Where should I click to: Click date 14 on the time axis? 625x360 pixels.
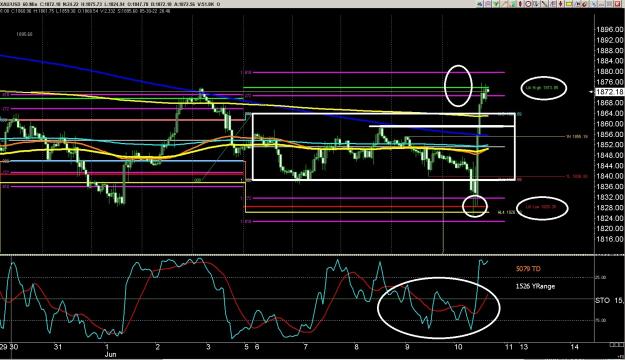click(574, 347)
